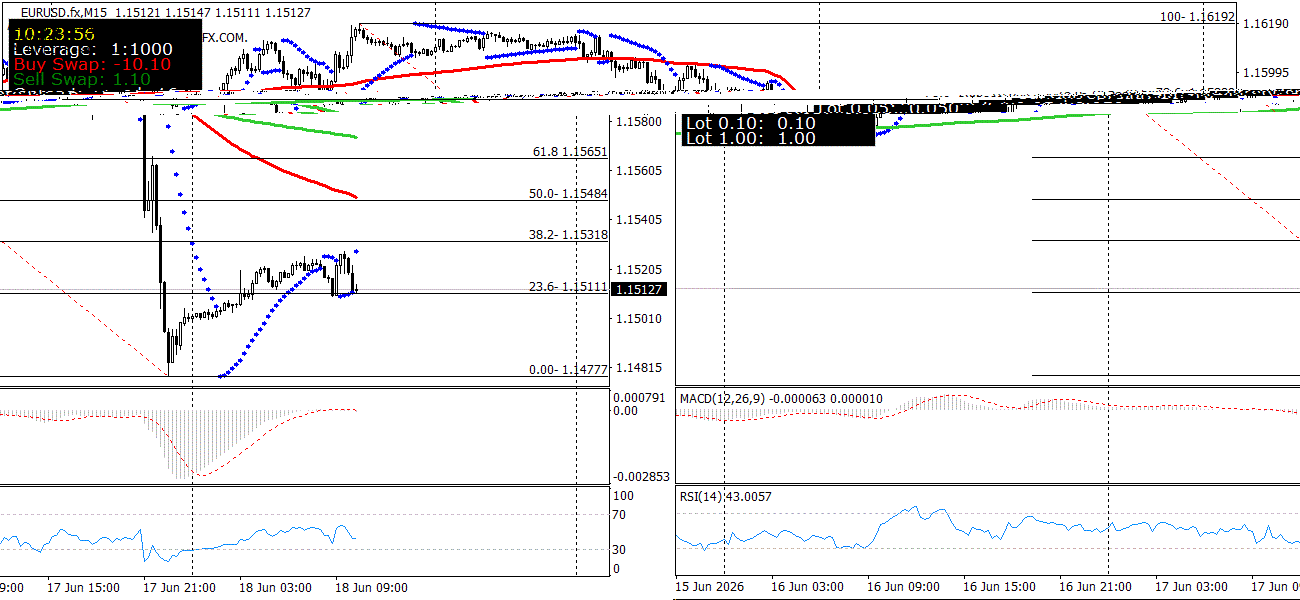The image size is (1300, 600).
Task: Click time axis label 15 Jun 2026
Action: point(710,586)
